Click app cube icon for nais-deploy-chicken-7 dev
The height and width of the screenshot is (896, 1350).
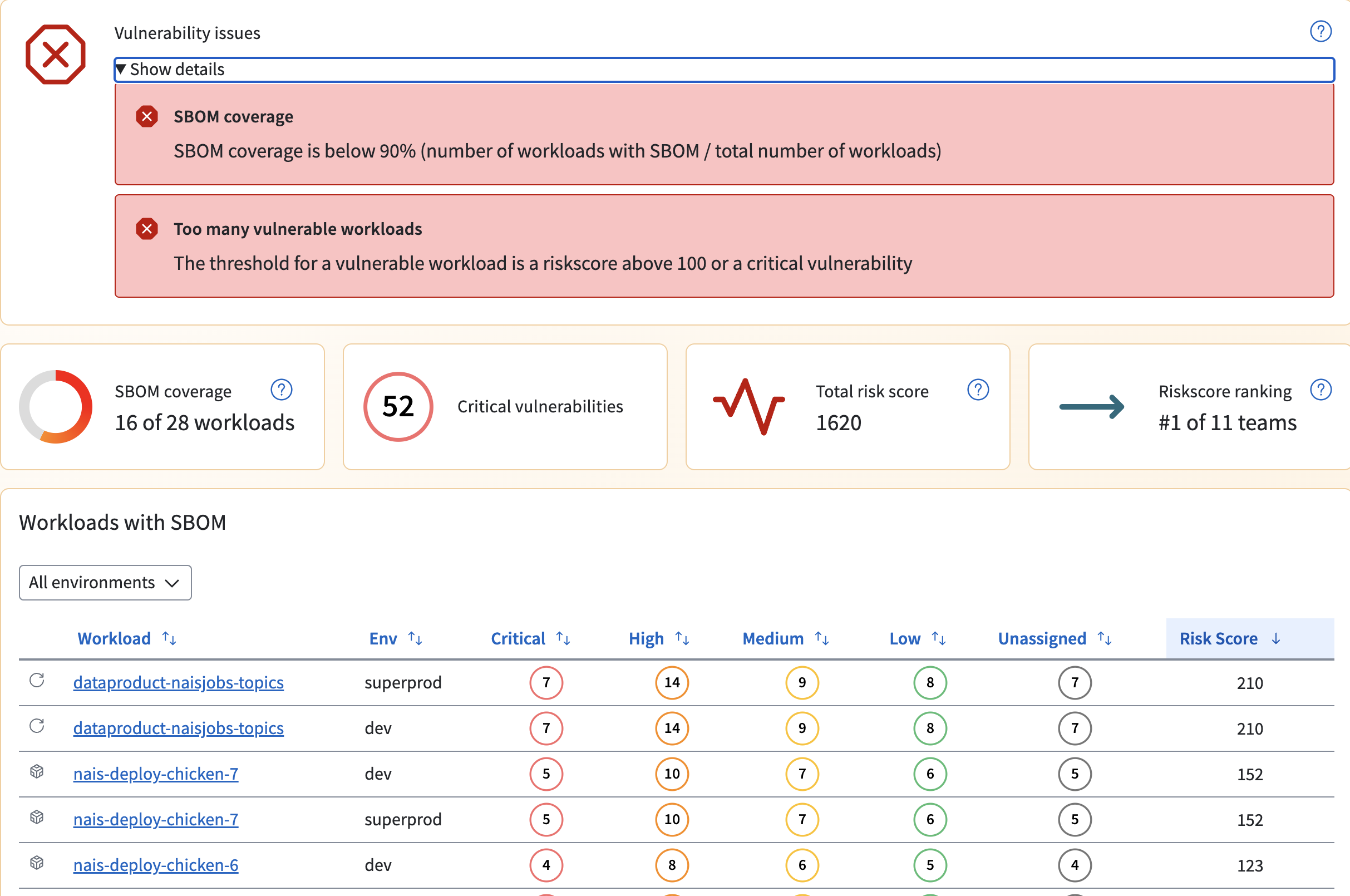point(37,771)
